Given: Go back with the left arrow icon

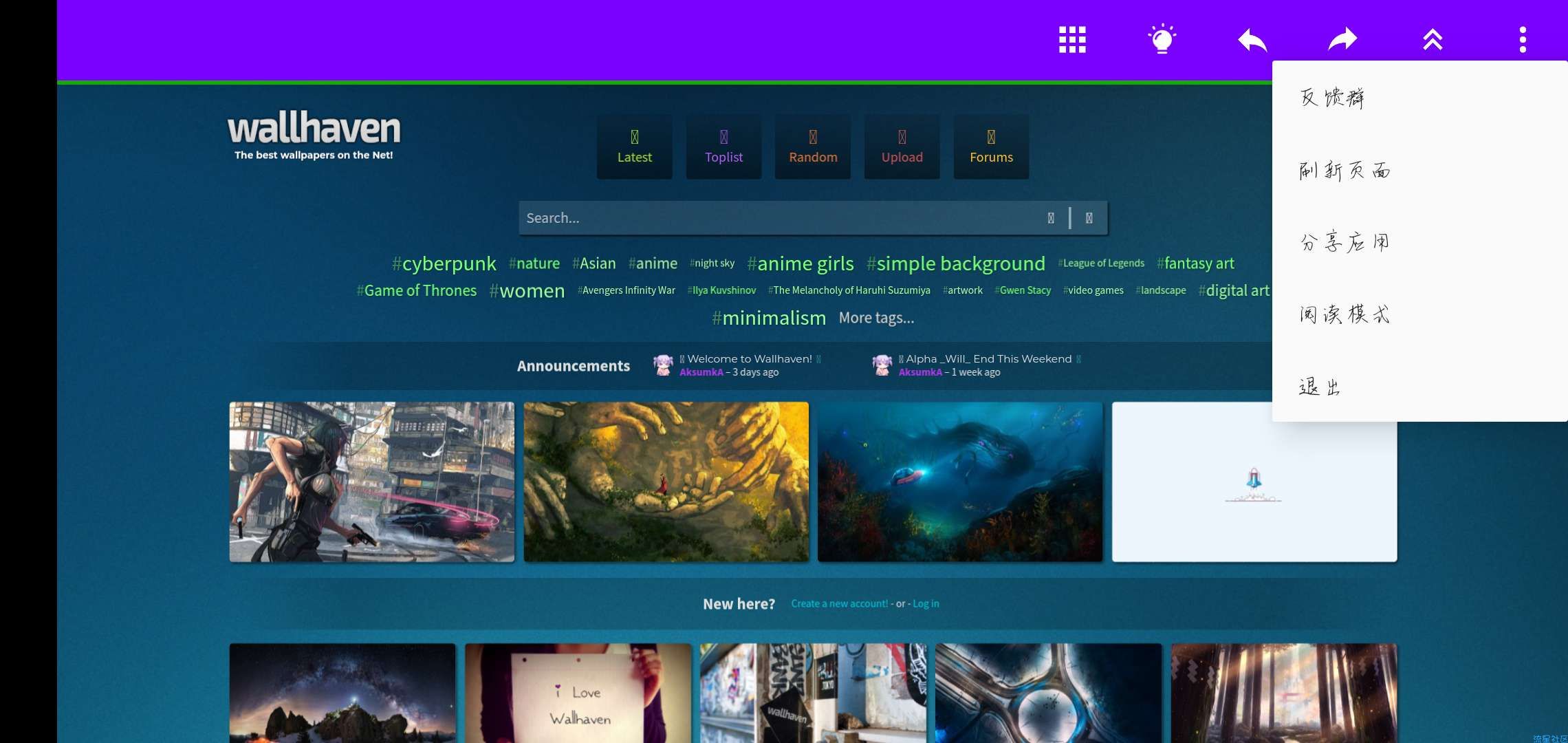Looking at the screenshot, I should [1252, 40].
